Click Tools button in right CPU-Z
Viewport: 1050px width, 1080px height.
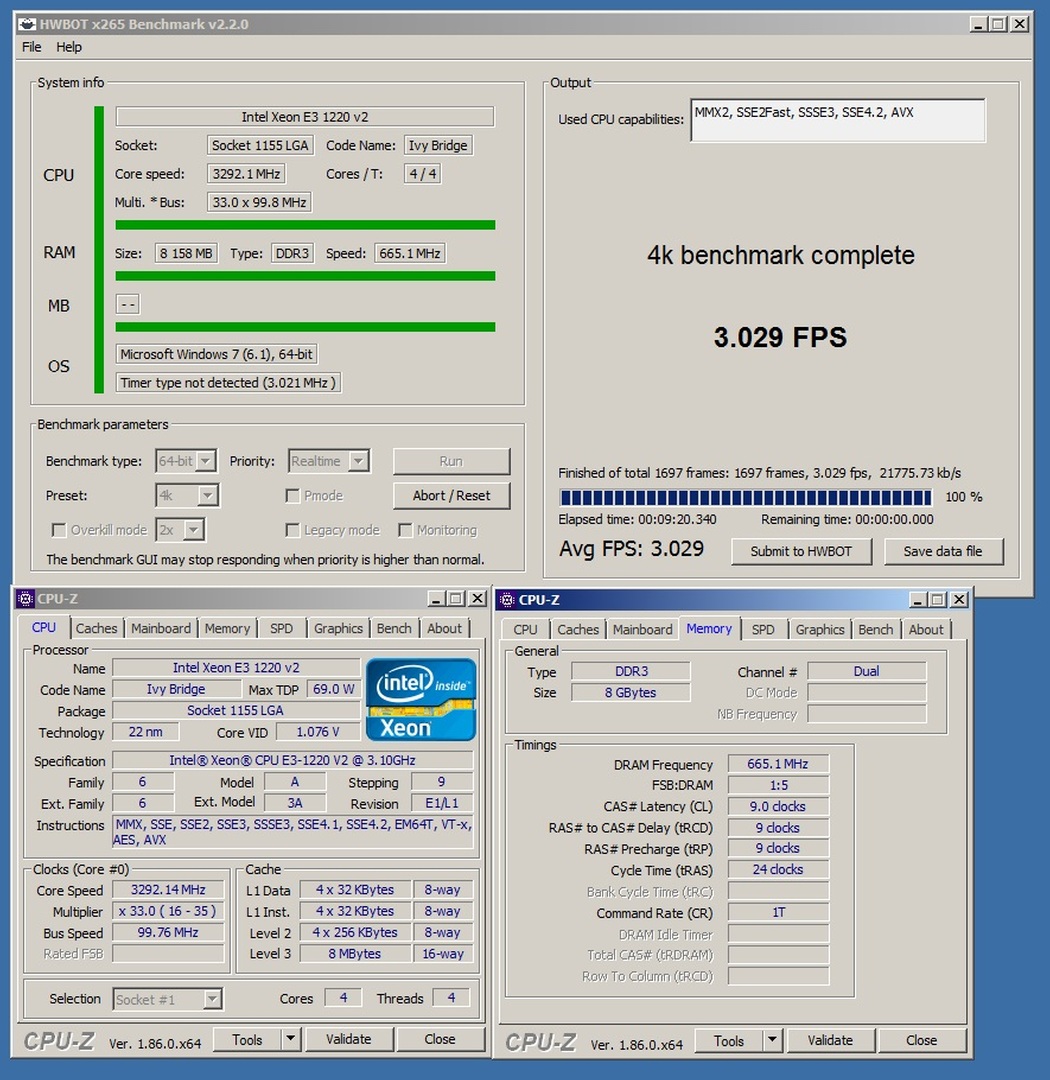click(x=729, y=1041)
